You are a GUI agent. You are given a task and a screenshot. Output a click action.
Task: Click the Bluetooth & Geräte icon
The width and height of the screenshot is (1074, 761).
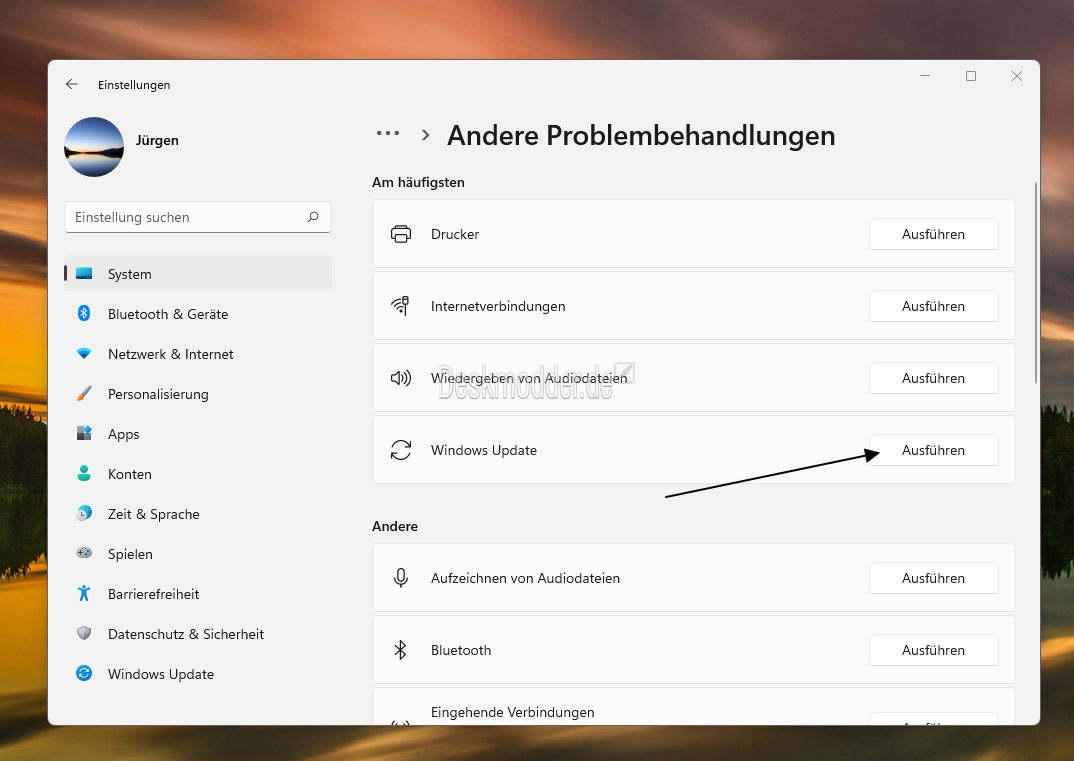coord(84,314)
